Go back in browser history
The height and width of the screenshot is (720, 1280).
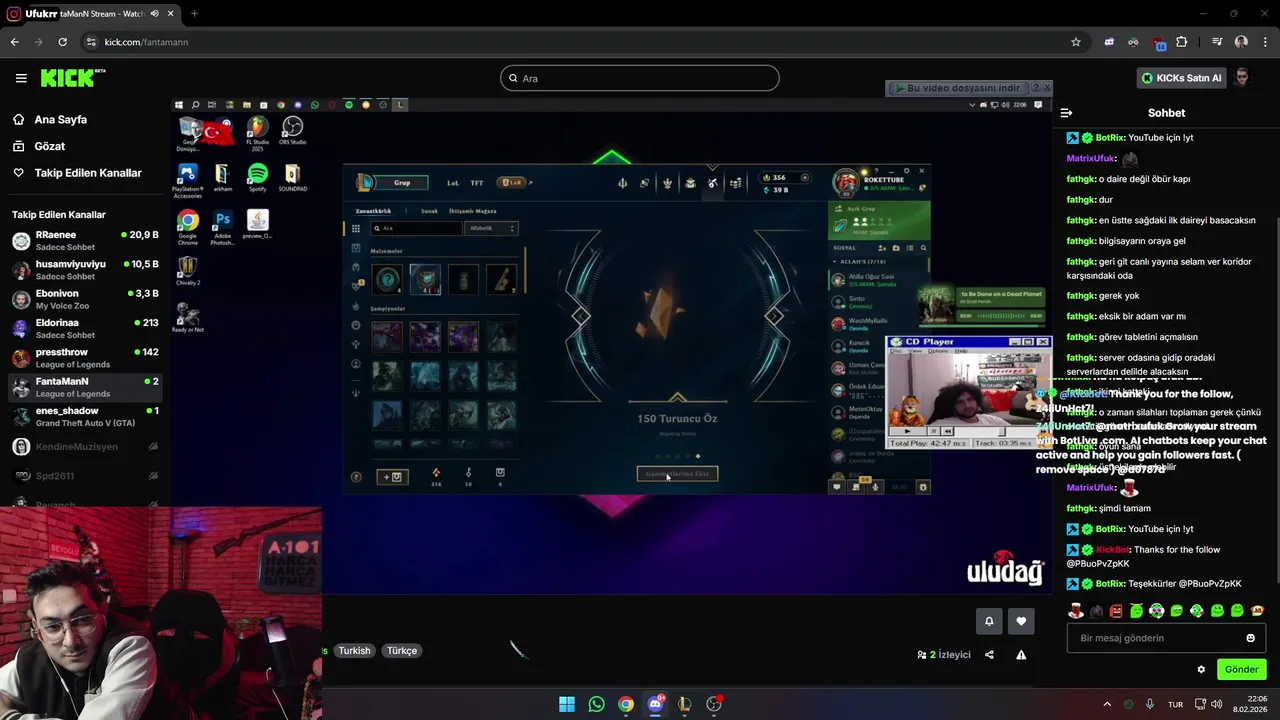(14, 42)
